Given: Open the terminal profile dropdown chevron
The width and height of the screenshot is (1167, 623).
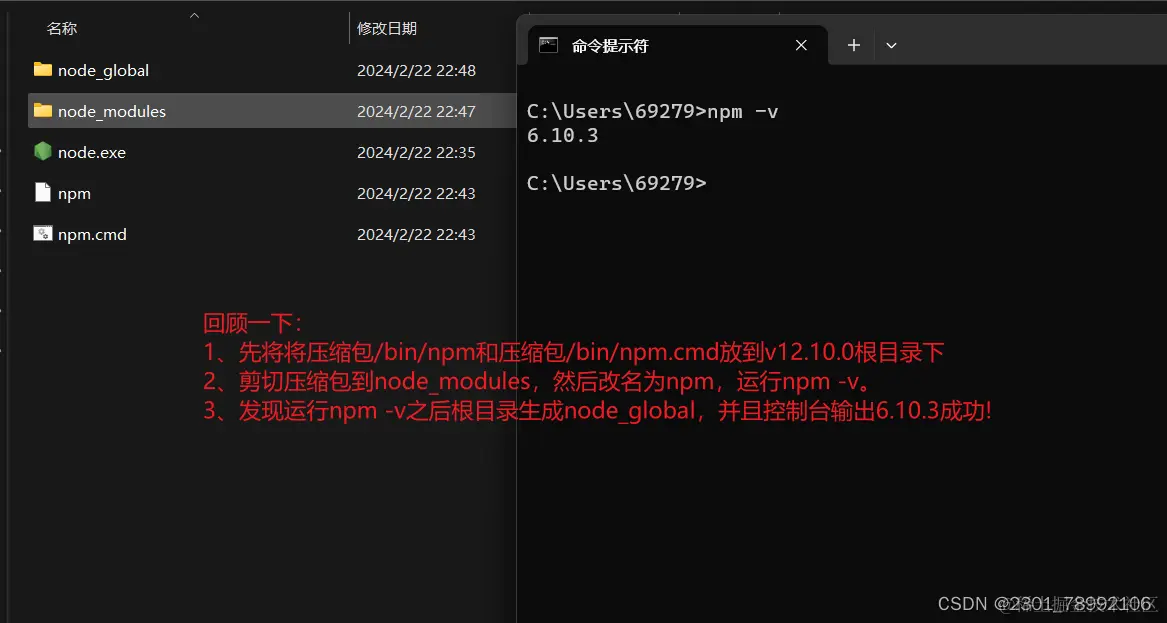Looking at the screenshot, I should pos(890,45).
